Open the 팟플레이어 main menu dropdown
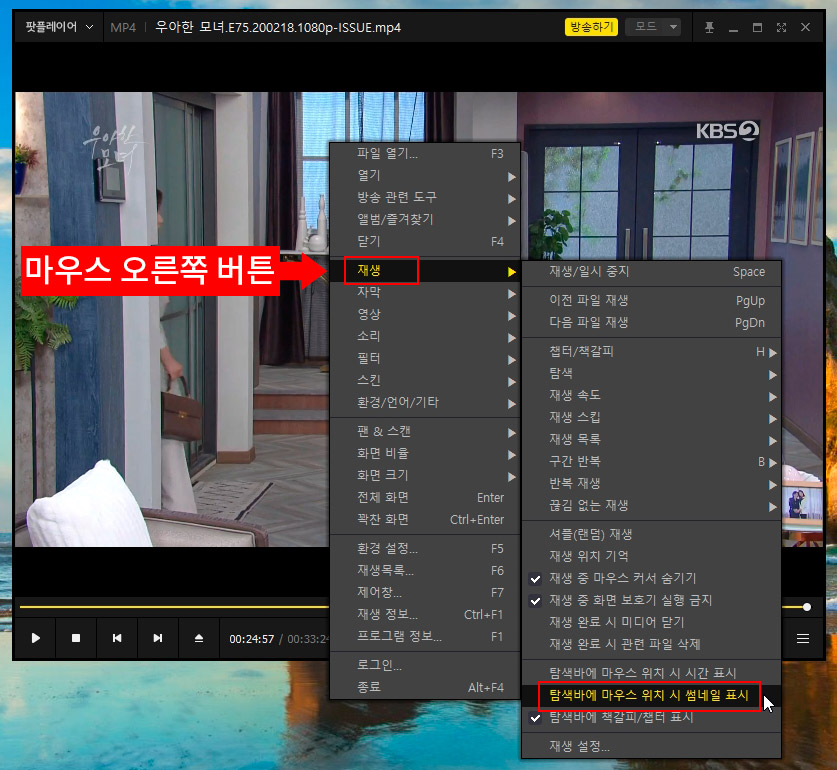The image size is (837, 770). 59,27
